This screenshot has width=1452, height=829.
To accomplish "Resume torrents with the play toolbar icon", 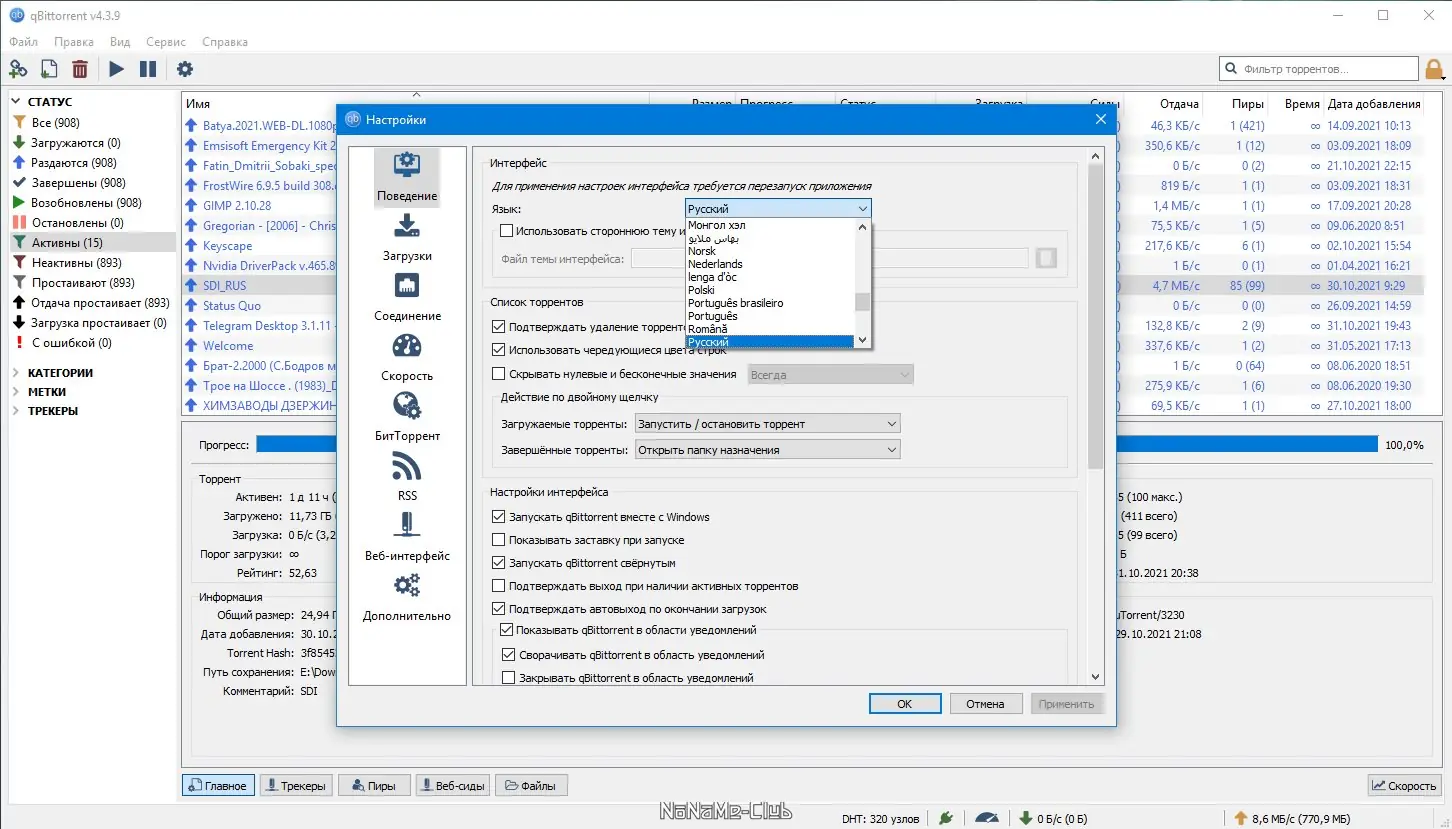I will [117, 69].
